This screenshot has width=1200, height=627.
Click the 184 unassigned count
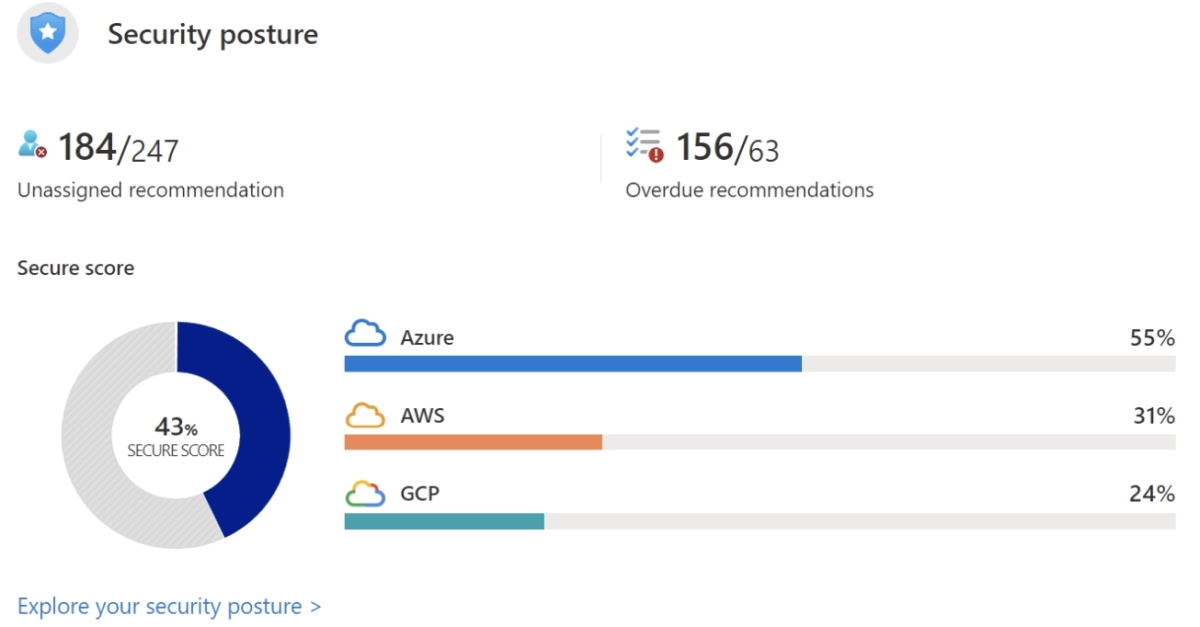[87, 148]
